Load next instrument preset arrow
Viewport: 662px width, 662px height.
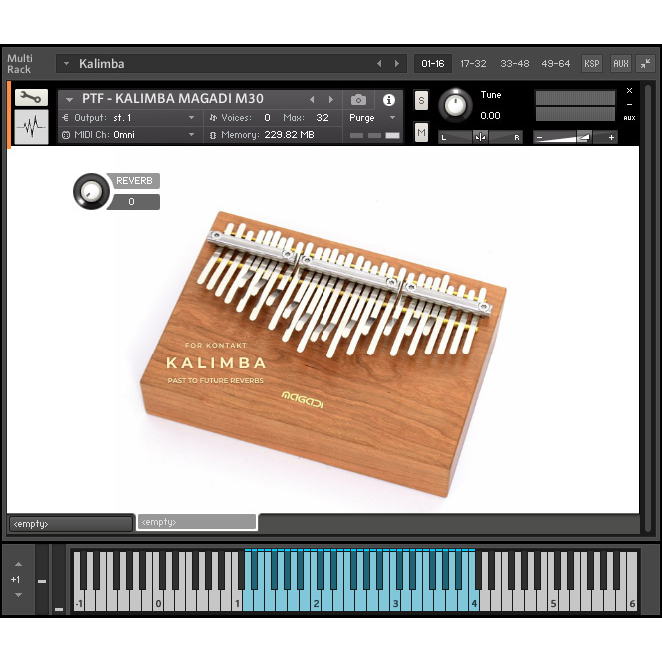tap(331, 100)
